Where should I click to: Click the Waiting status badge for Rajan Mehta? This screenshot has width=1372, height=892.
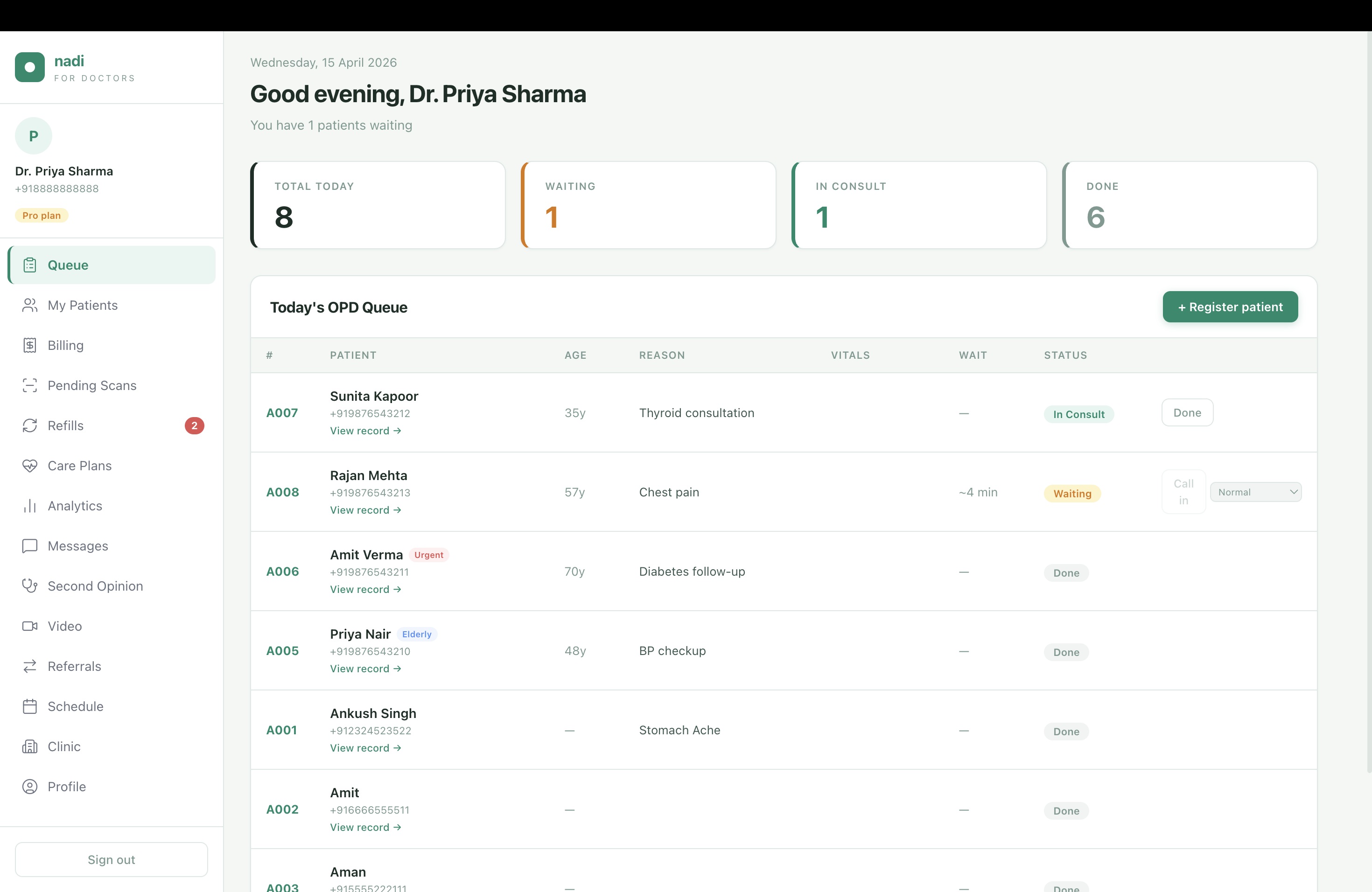tap(1072, 494)
